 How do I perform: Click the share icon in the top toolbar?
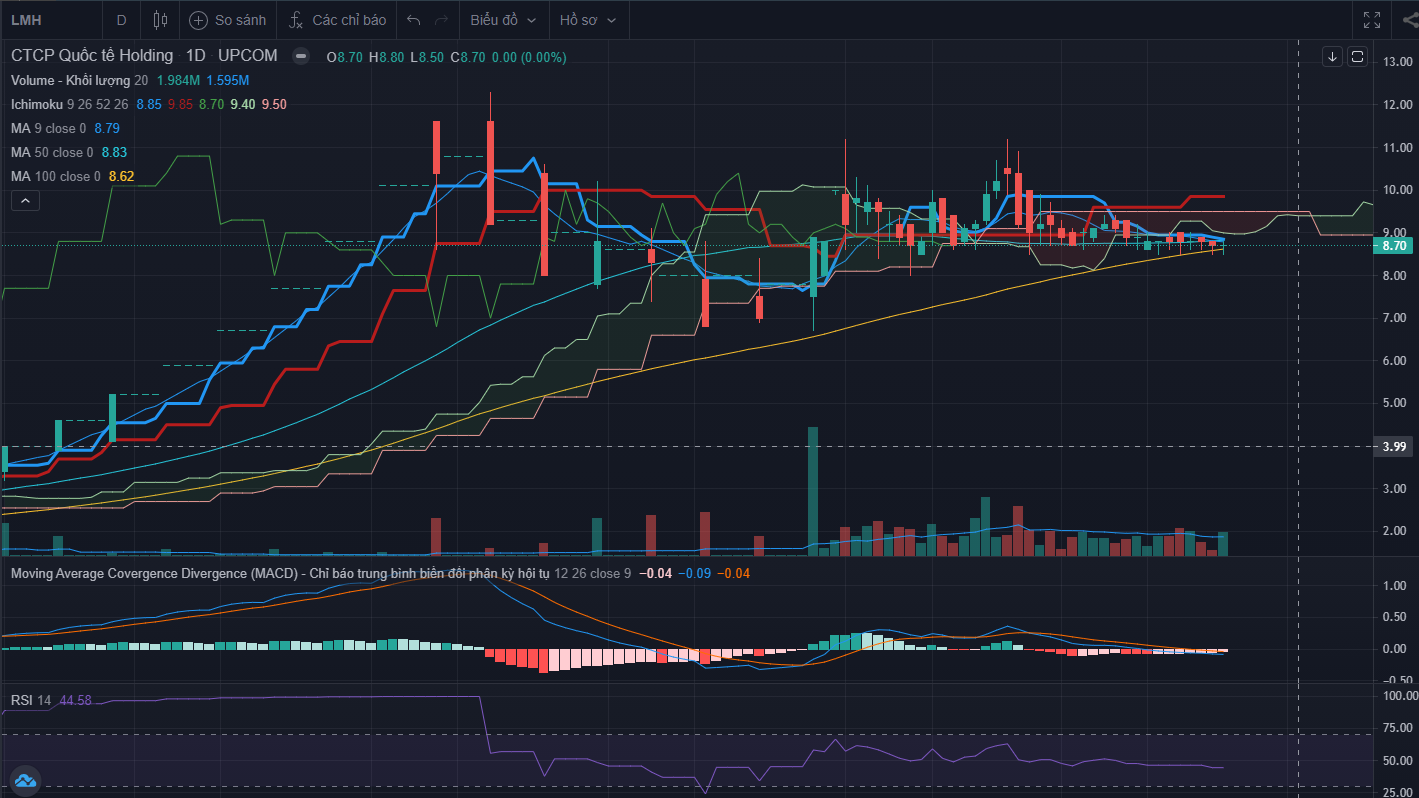click(1410, 20)
